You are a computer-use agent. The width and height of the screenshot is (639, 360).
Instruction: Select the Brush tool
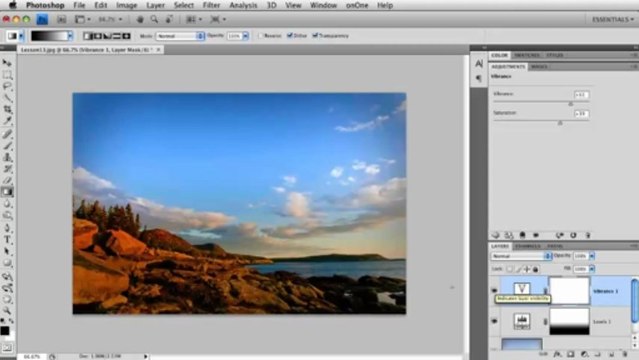[x=7, y=145]
